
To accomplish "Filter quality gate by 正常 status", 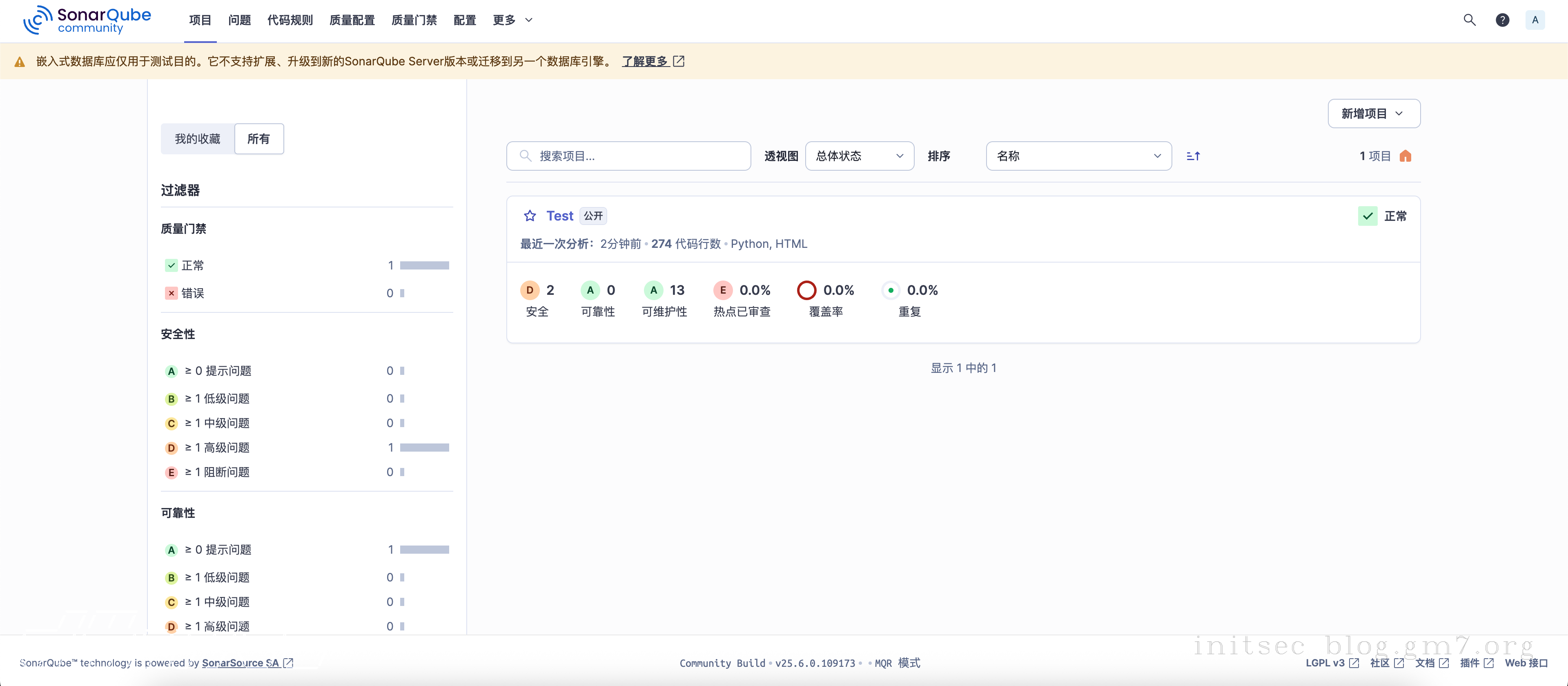I will coord(192,265).
